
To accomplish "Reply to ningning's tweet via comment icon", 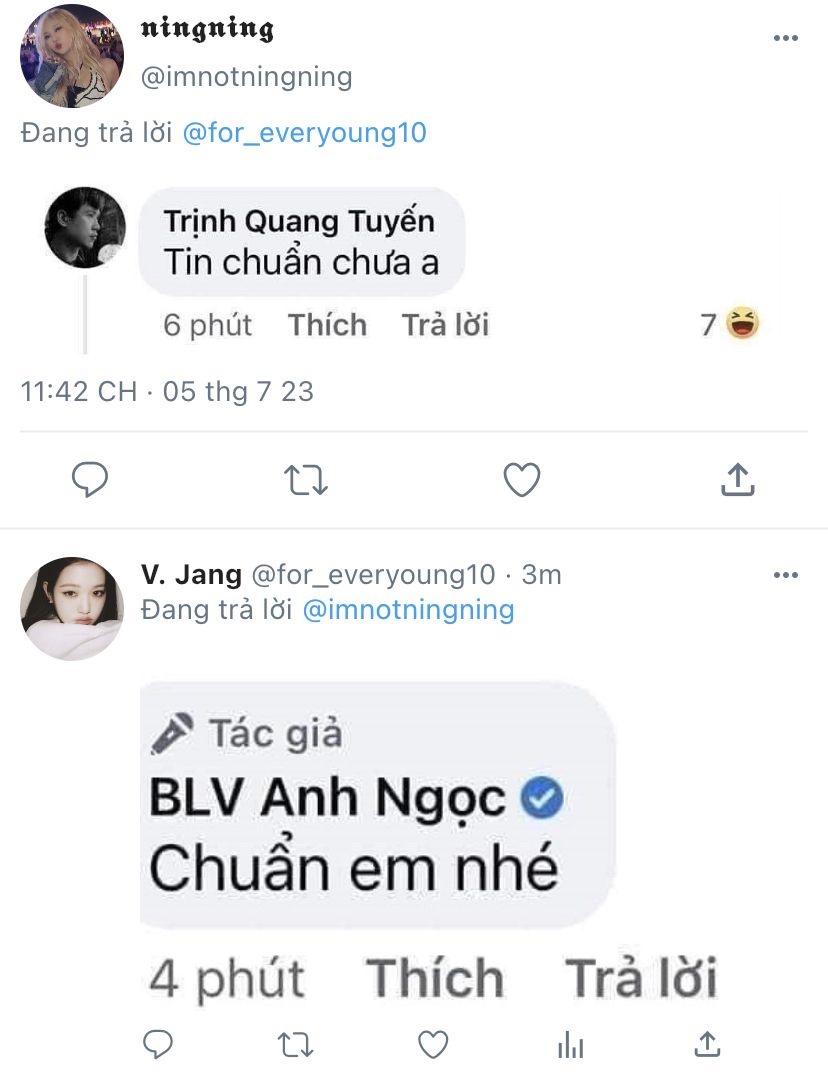I will pyautogui.click(x=90, y=480).
